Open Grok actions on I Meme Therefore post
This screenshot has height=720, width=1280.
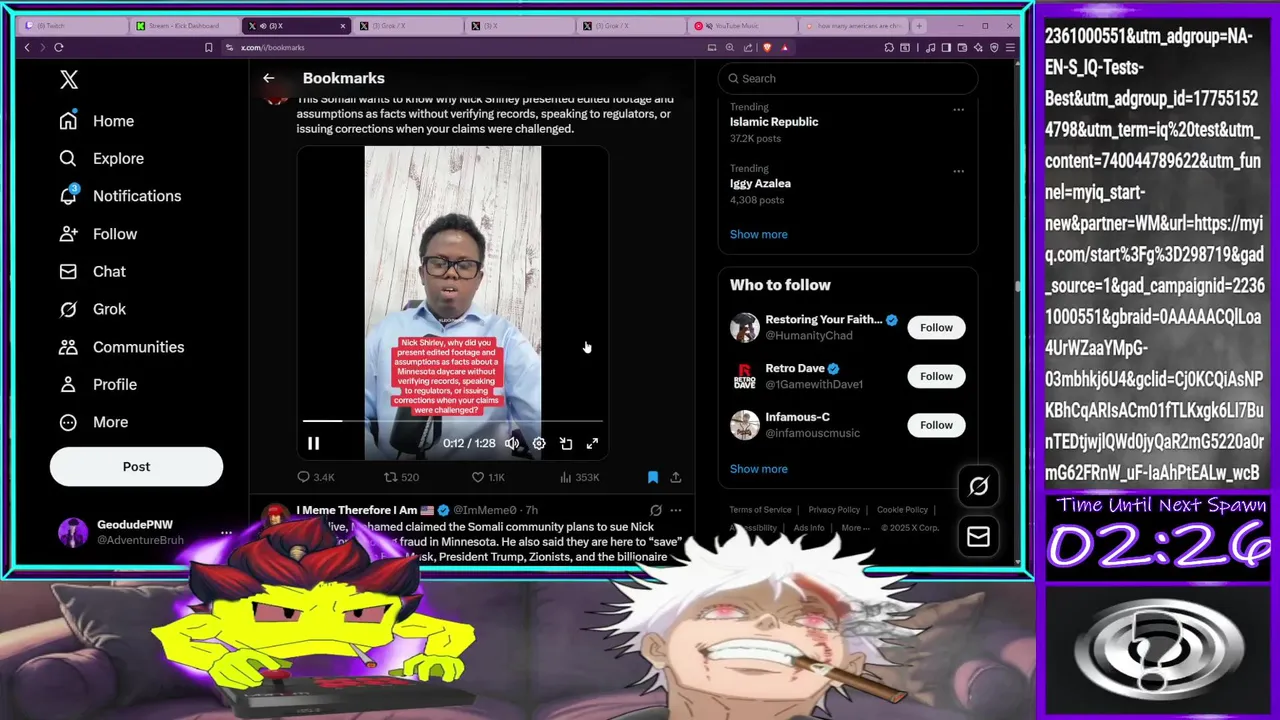pyautogui.click(x=655, y=510)
